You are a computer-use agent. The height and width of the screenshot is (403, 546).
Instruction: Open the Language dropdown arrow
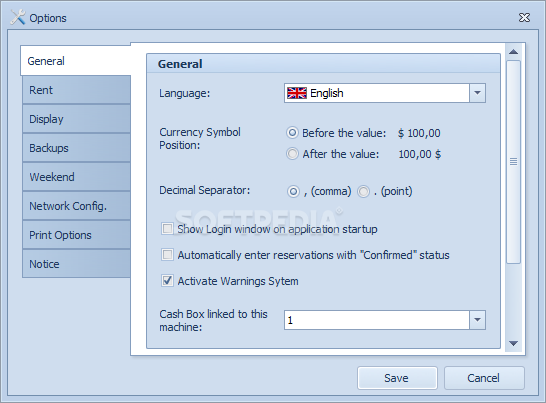pyautogui.click(x=477, y=93)
